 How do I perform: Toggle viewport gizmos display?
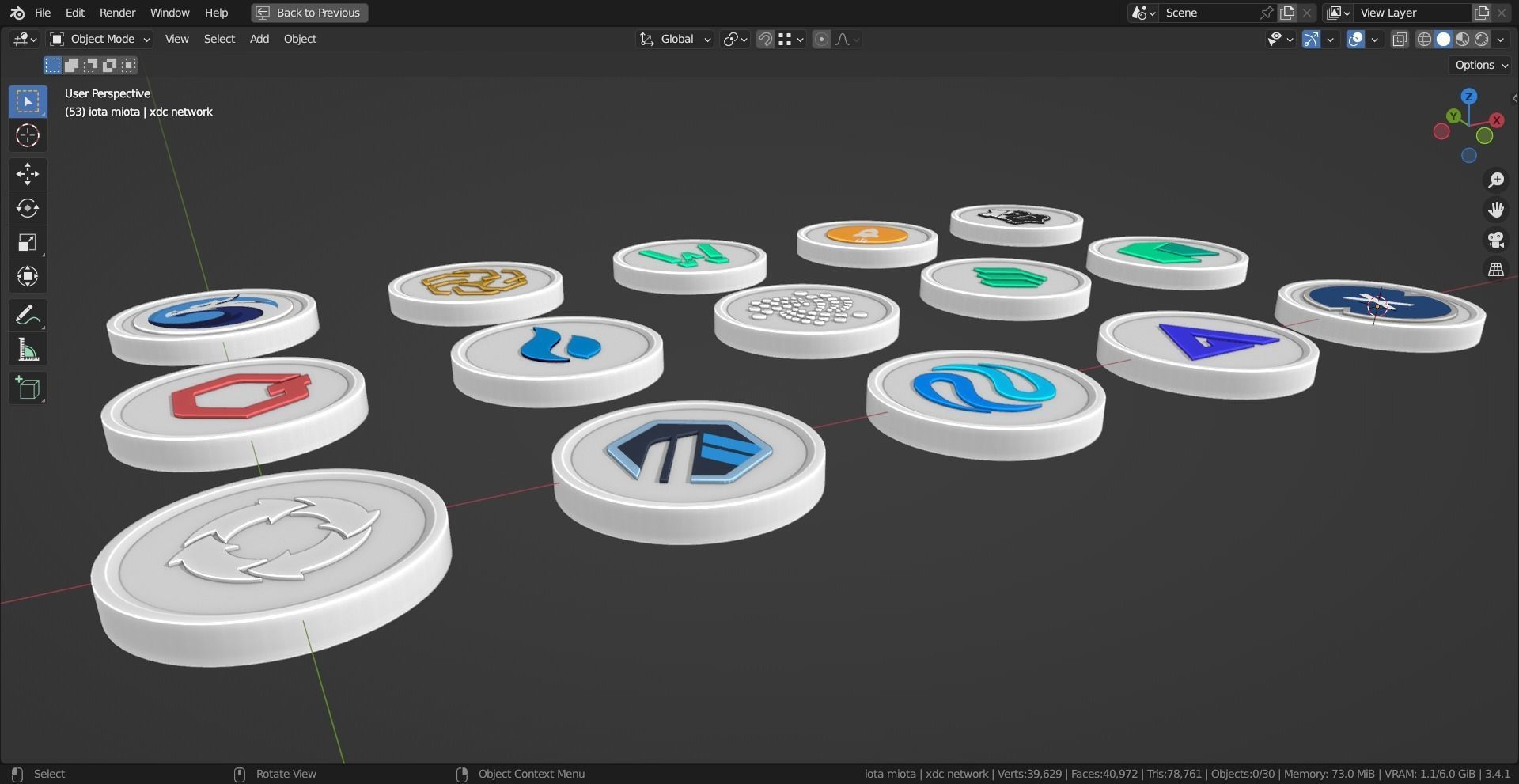(x=1312, y=39)
